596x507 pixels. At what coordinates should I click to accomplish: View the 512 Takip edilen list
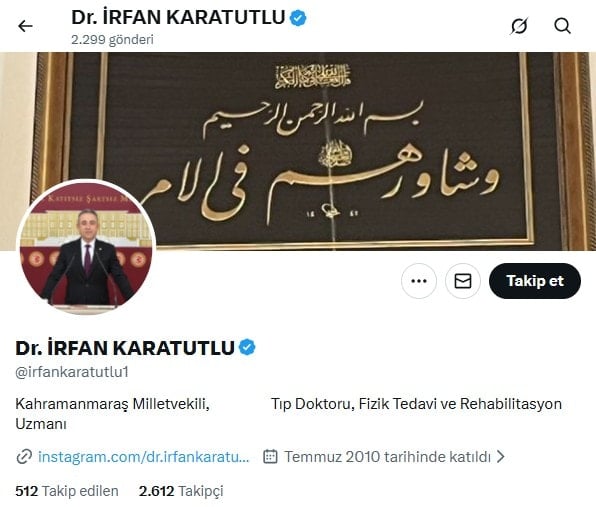[x=67, y=491]
